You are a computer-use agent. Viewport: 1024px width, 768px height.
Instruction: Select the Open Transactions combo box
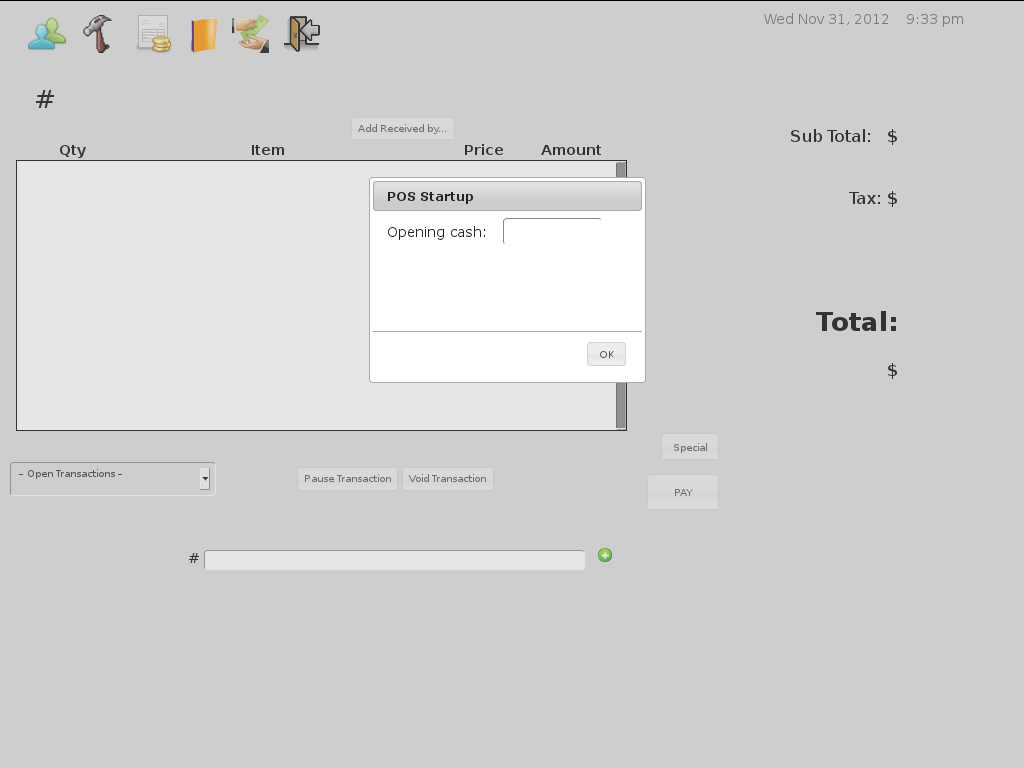pos(105,478)
